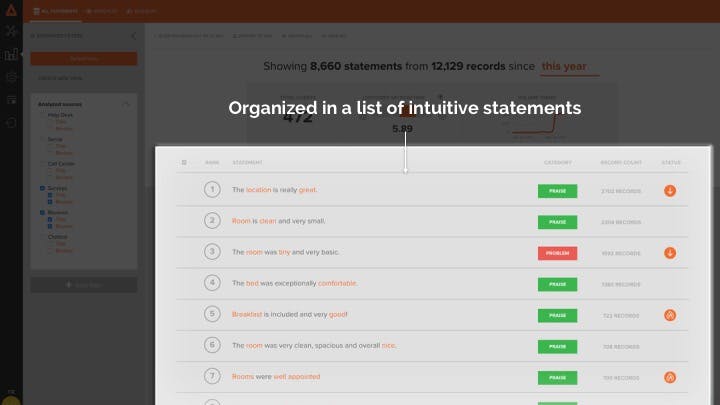Click the orange button atop filters panel
The image size is (720, 405).
pos(84,59)
